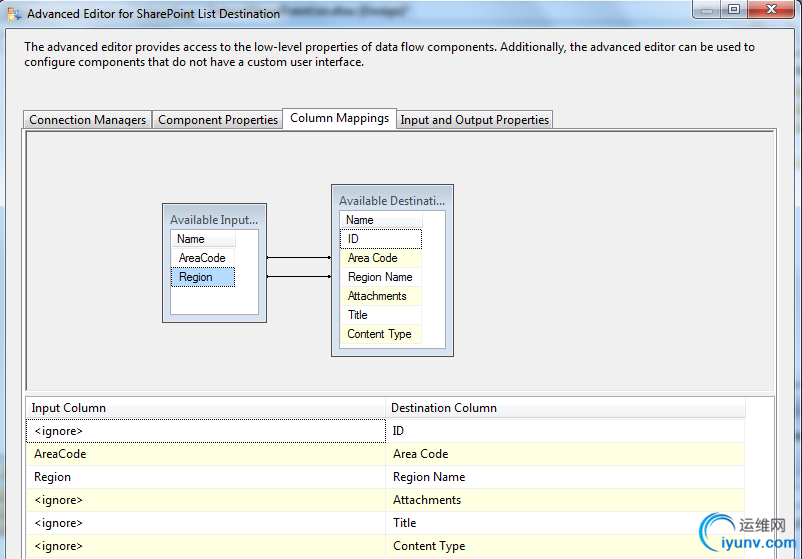Select Region in Available Input Columns
802x559 pixels.
(203, 277)
